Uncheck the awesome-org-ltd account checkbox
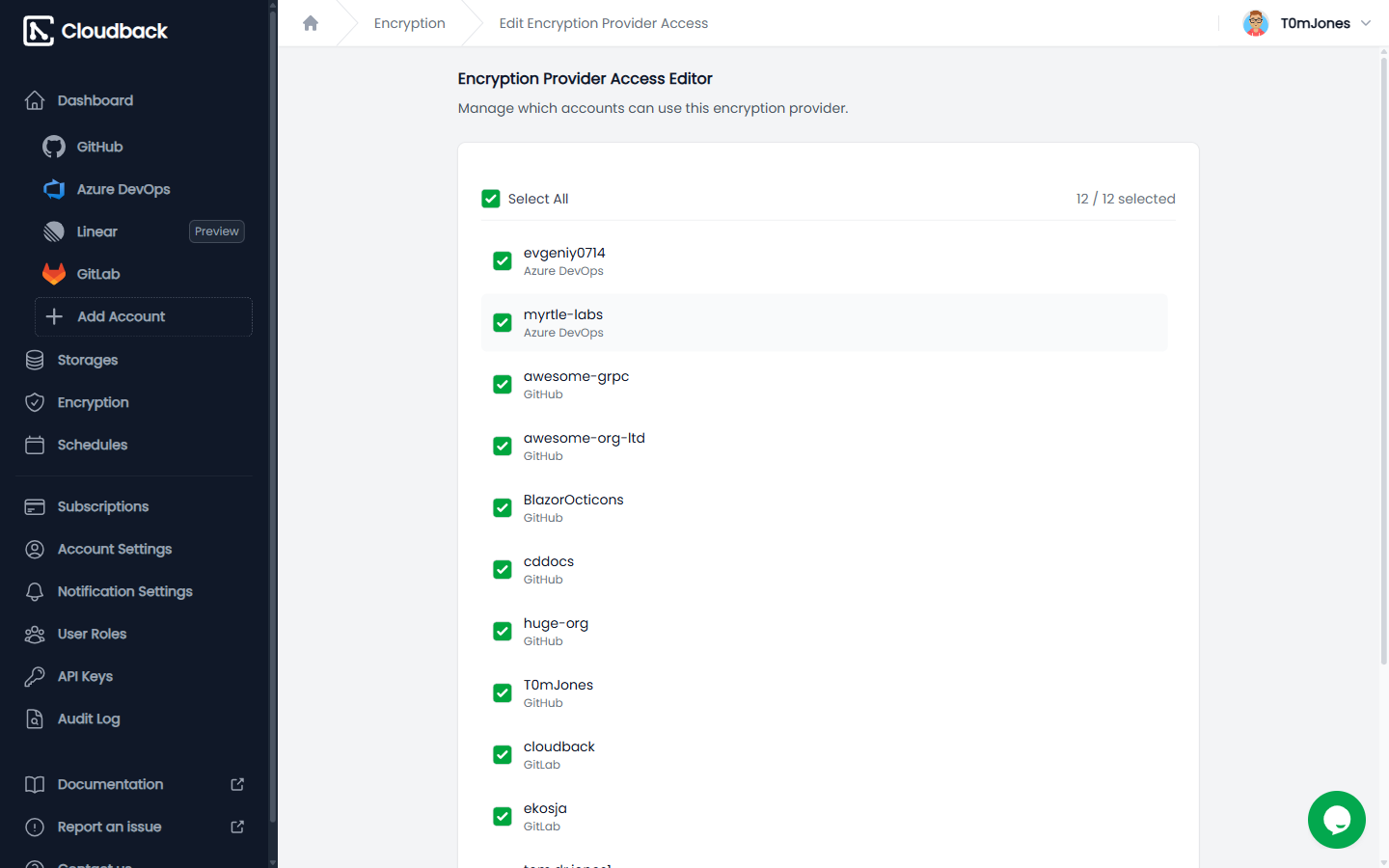Image resolution: width=1389 pixels, height=868 pixels. [x=503, y=446]
